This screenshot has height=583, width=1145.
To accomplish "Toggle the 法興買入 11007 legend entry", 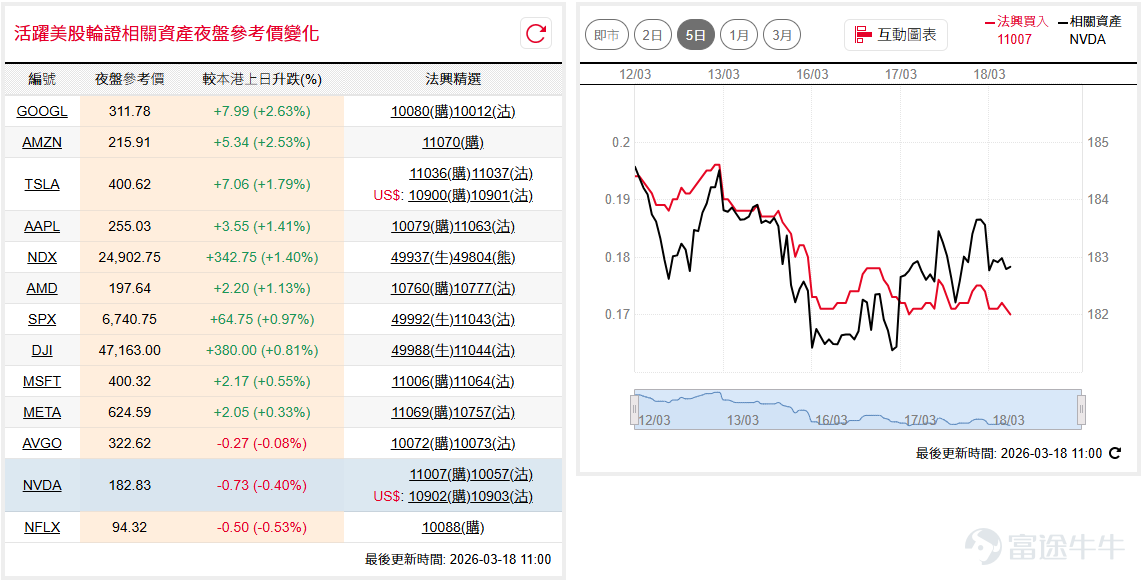I will (x=1016, y=30).
